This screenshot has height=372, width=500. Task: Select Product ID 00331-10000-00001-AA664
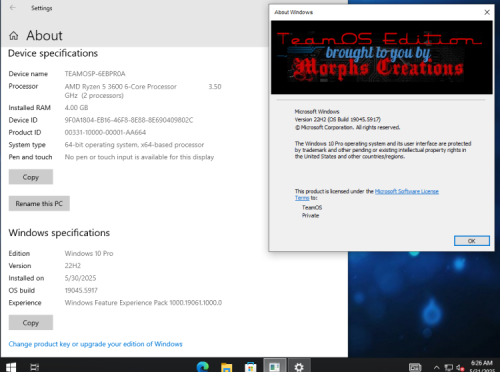pyautogui.click(x=105, y=132)
